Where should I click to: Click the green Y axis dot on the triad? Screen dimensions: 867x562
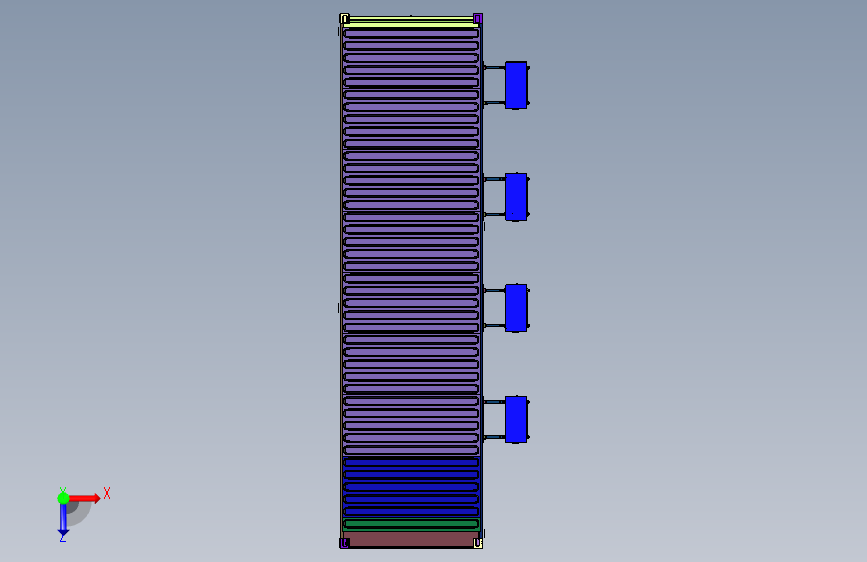tap(63, 498)
